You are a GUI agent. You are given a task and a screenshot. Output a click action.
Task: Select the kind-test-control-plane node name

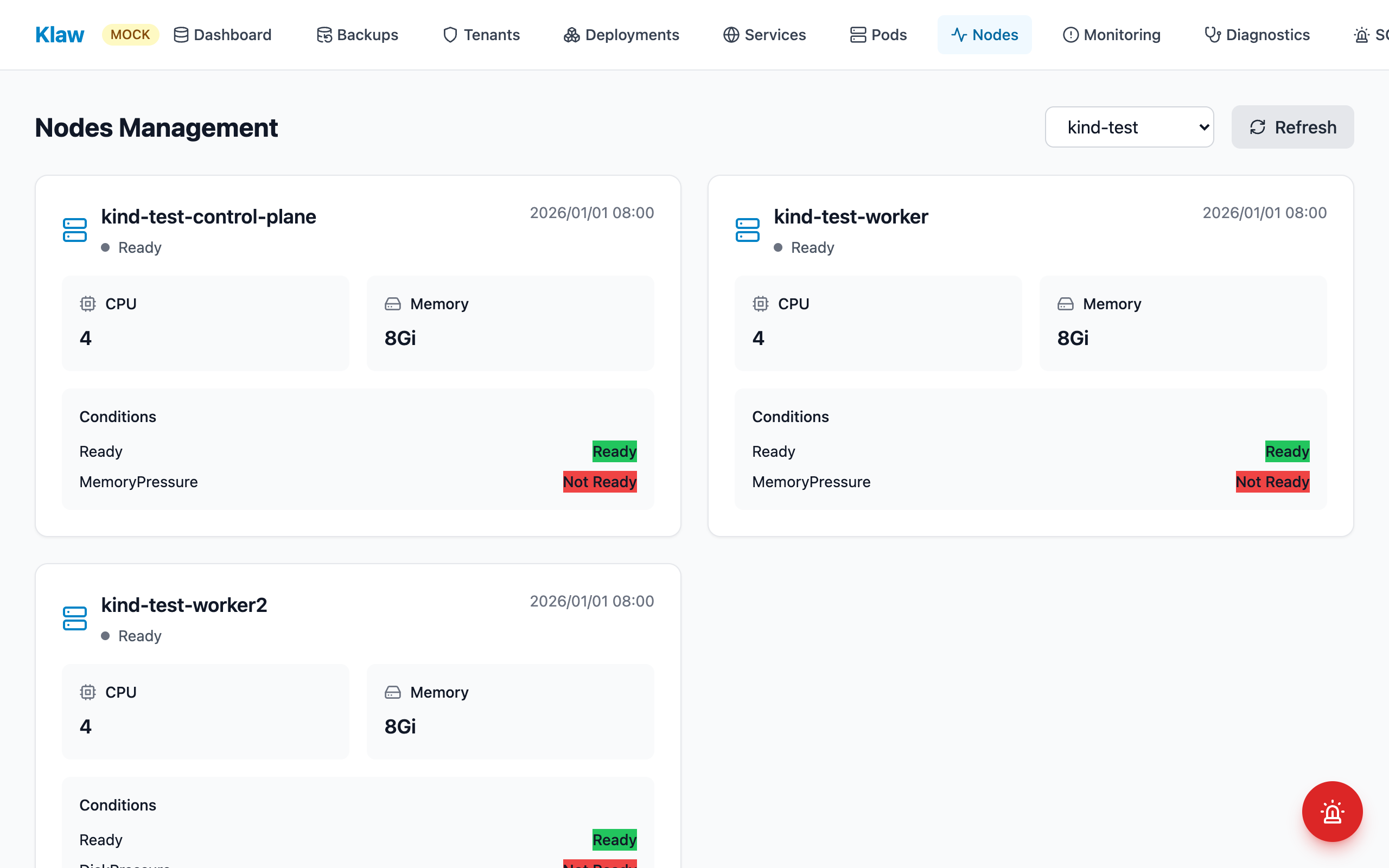208,216
